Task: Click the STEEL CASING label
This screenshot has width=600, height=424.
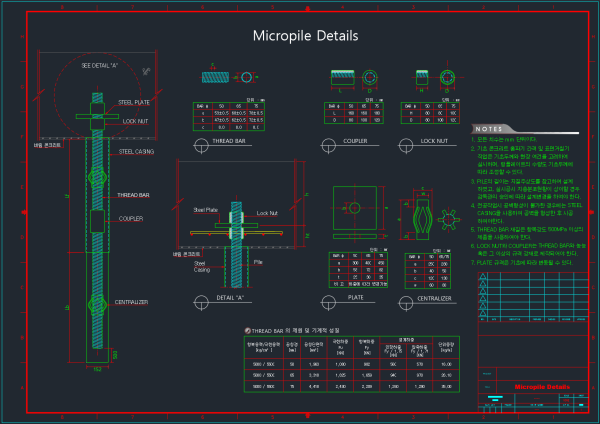Action: coord(136,152)
